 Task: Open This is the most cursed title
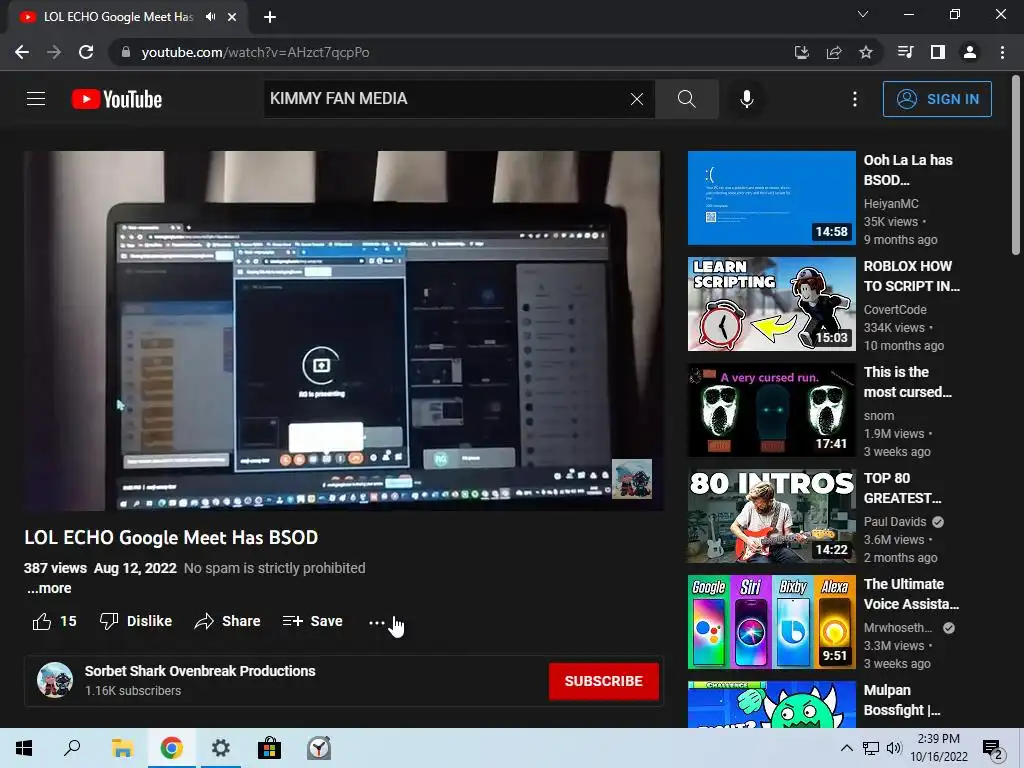click(x=907, y=382)
